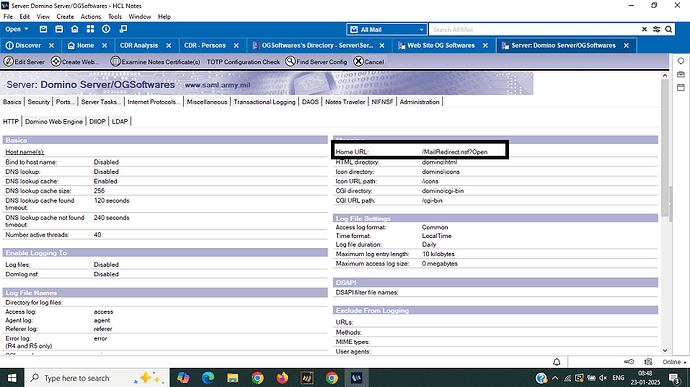
Task: Open Firefox from the Windows taskbar
Action: point(282,378)
